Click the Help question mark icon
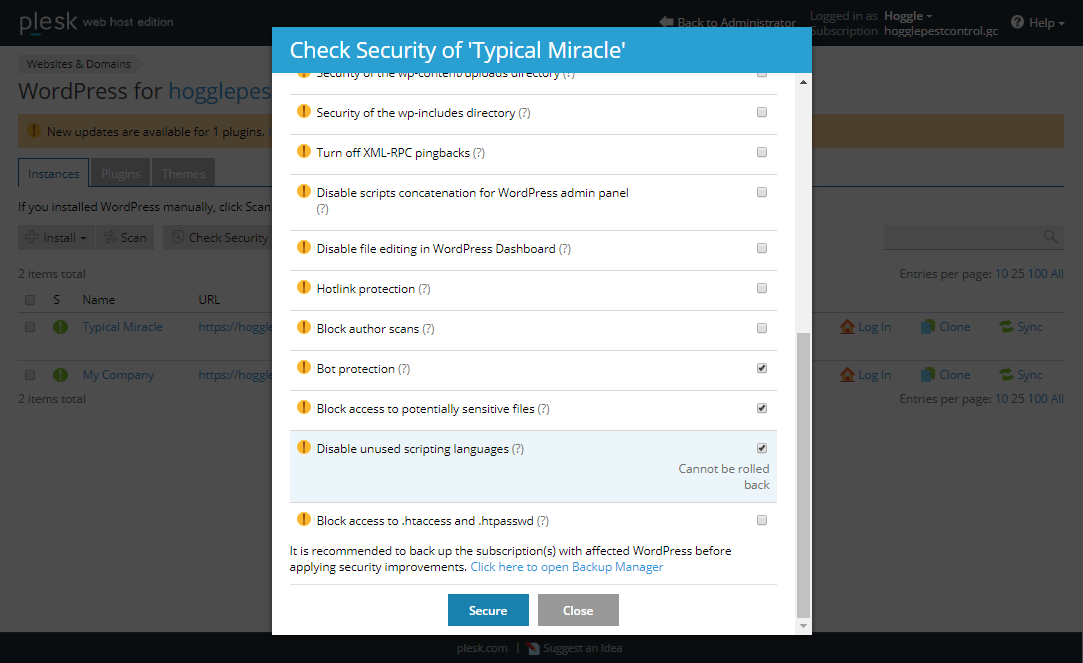 pyautogui.click(x=1017, y=22)
